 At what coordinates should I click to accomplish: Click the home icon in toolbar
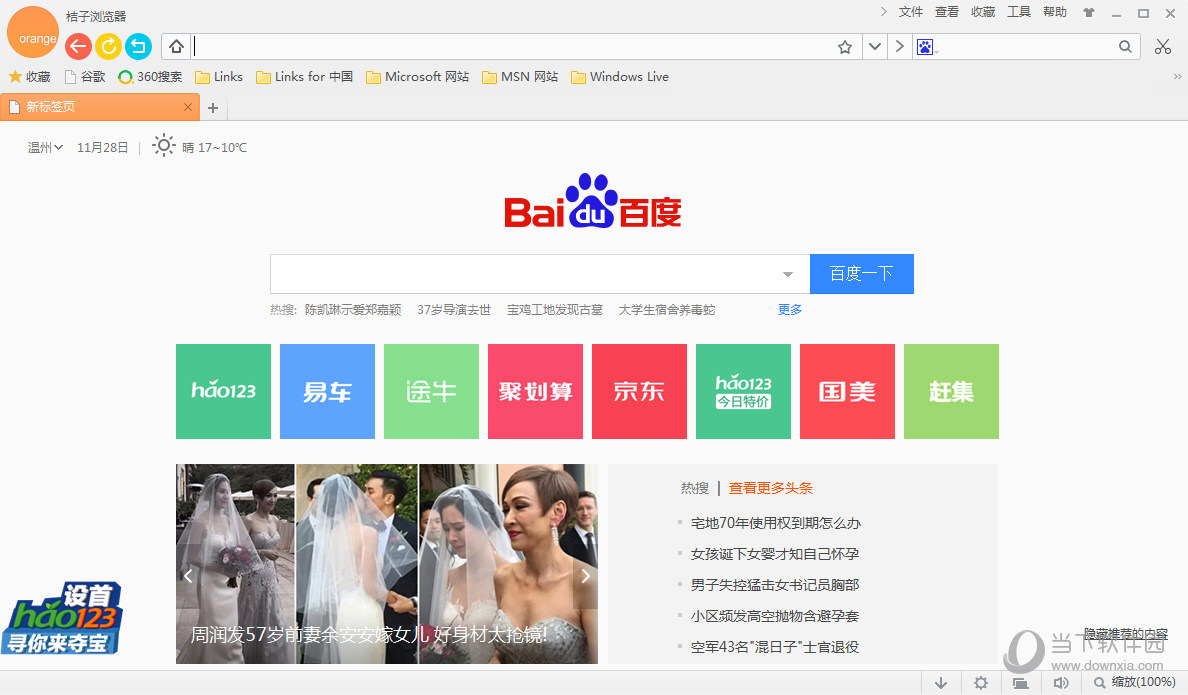175,46
